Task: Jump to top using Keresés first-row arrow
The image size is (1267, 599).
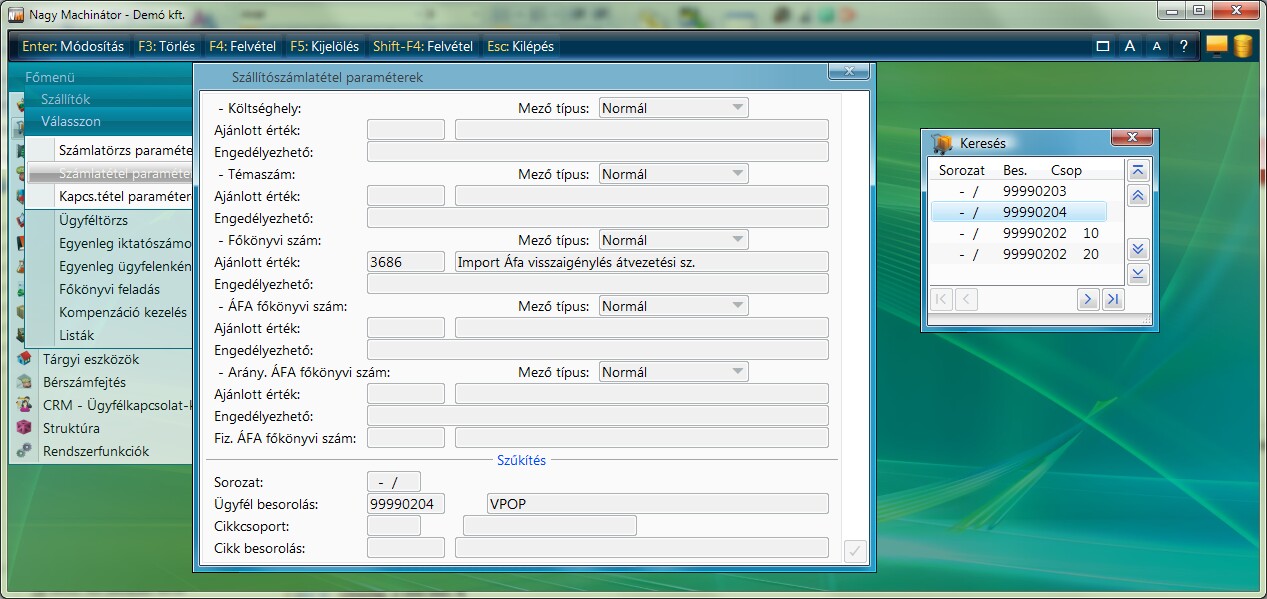Action: [1137, 171]
